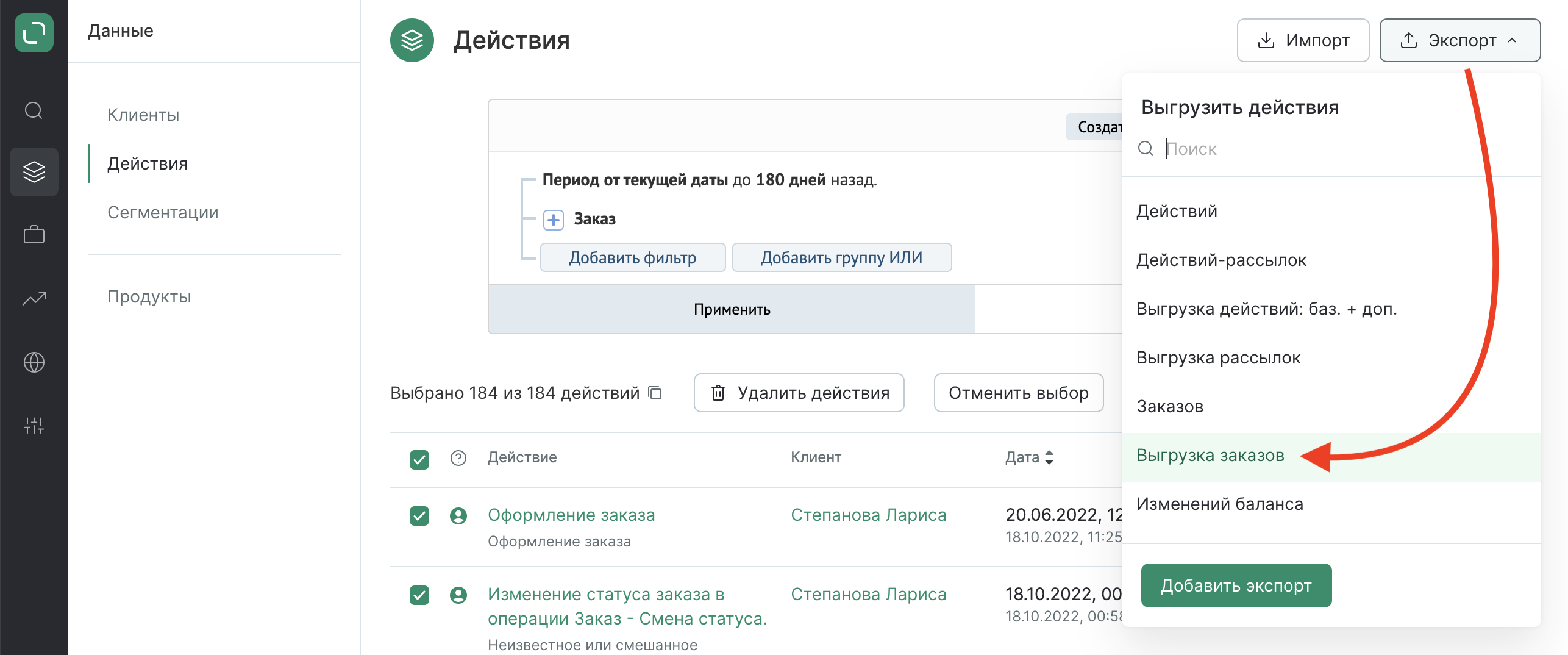Click the Действие column header
The height and width of the screenshot is (655, 1568).
[x=522, y=457]
